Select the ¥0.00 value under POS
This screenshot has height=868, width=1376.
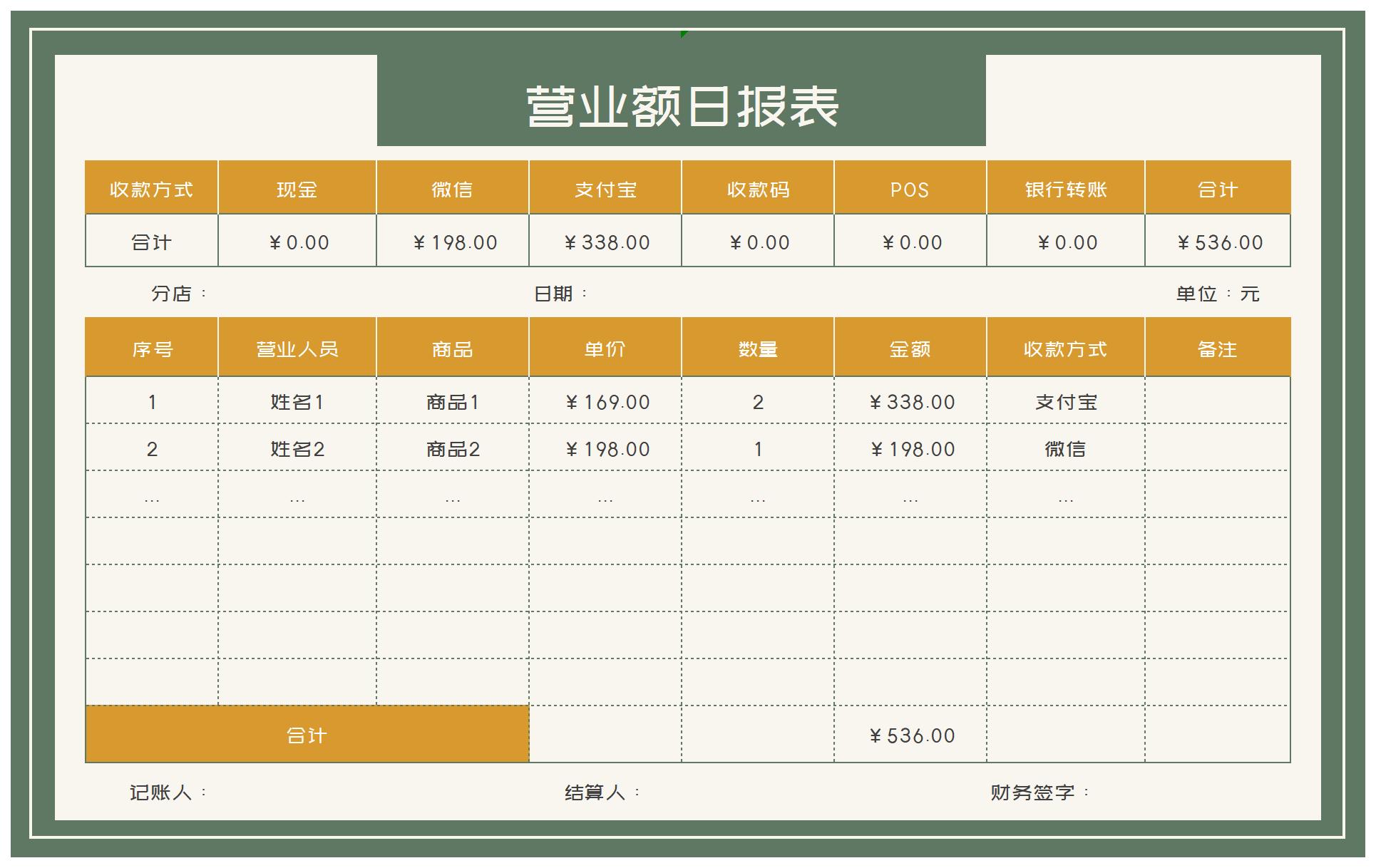910,242
